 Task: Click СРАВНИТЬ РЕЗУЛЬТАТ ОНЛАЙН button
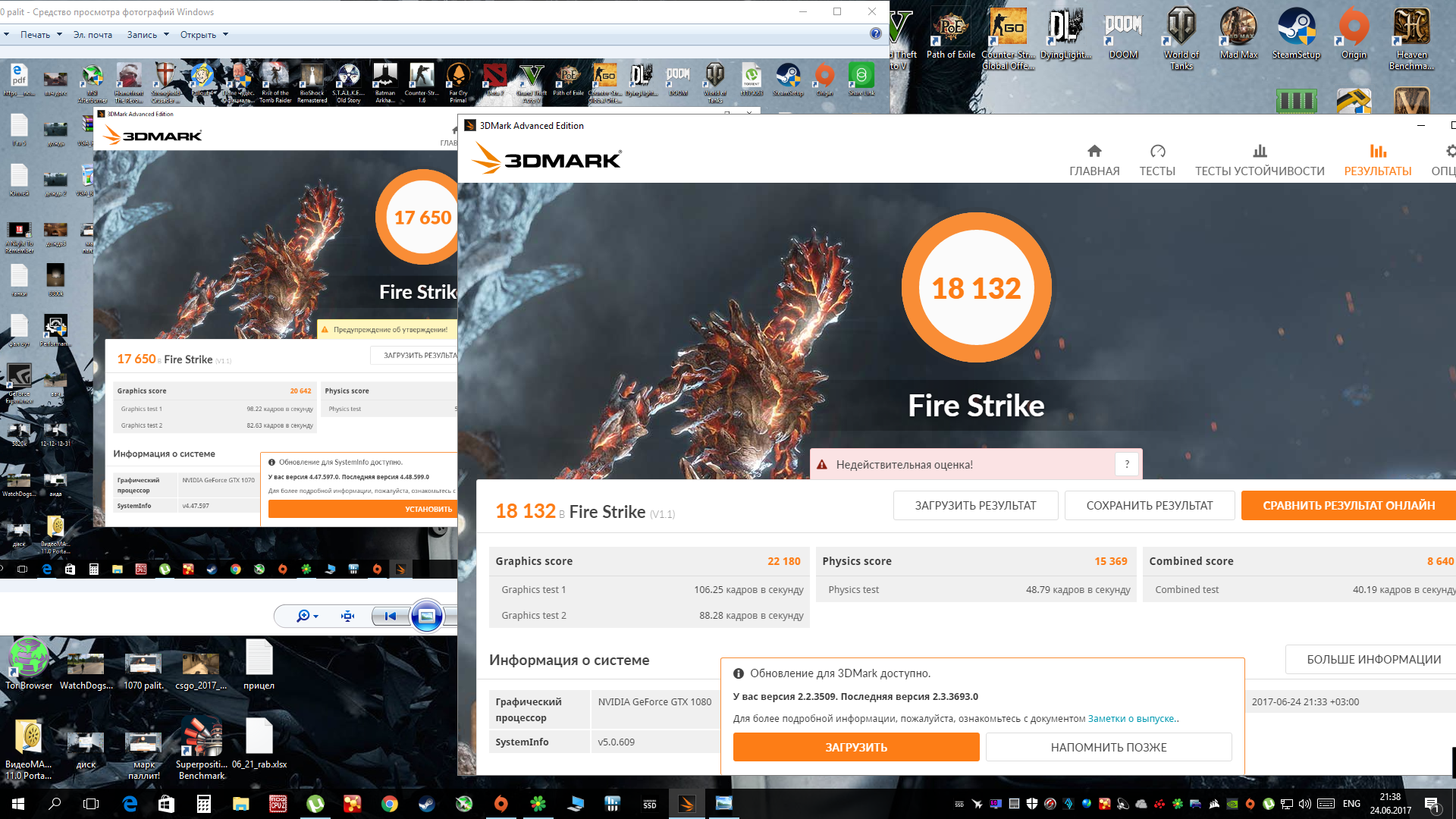(x=1348, y=505)
